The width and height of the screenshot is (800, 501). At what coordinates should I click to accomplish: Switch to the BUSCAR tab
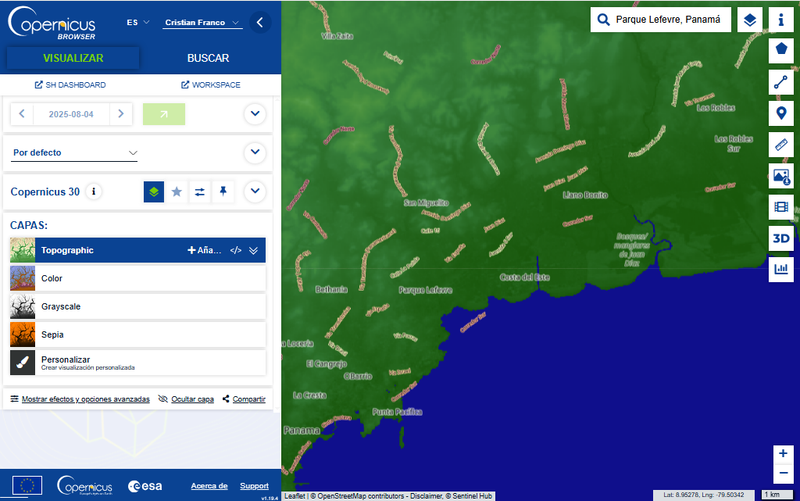tap(208, 58)
